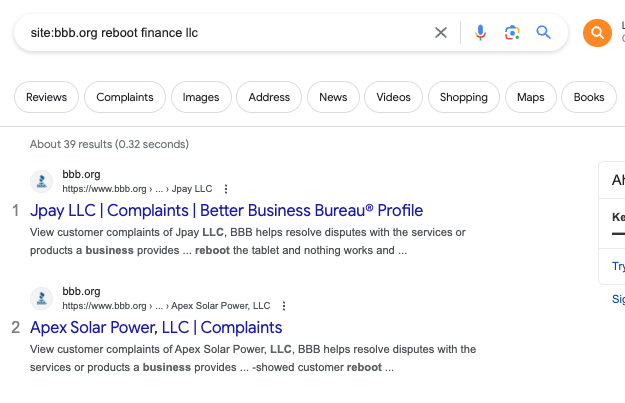Screen dimensions: 625x403
Task: Open Google Lens image search
Action: (x=512, y=33)
